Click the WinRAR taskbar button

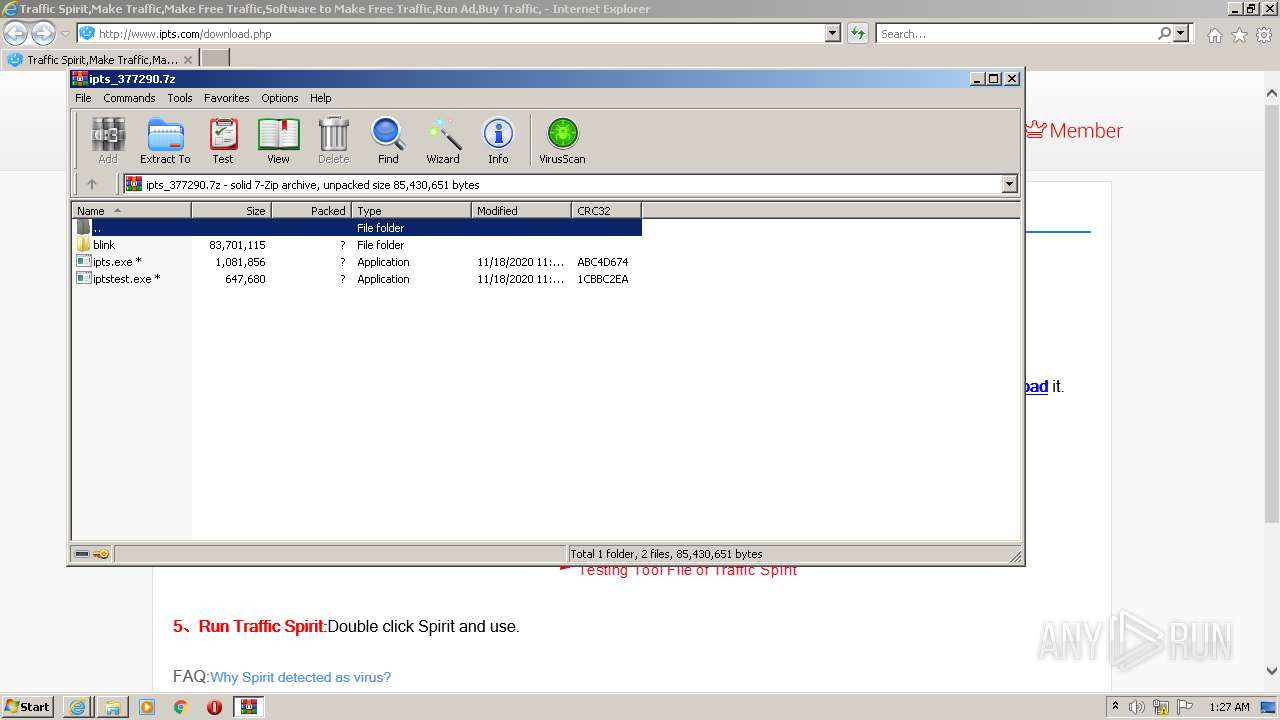click(x=249, y=707)
